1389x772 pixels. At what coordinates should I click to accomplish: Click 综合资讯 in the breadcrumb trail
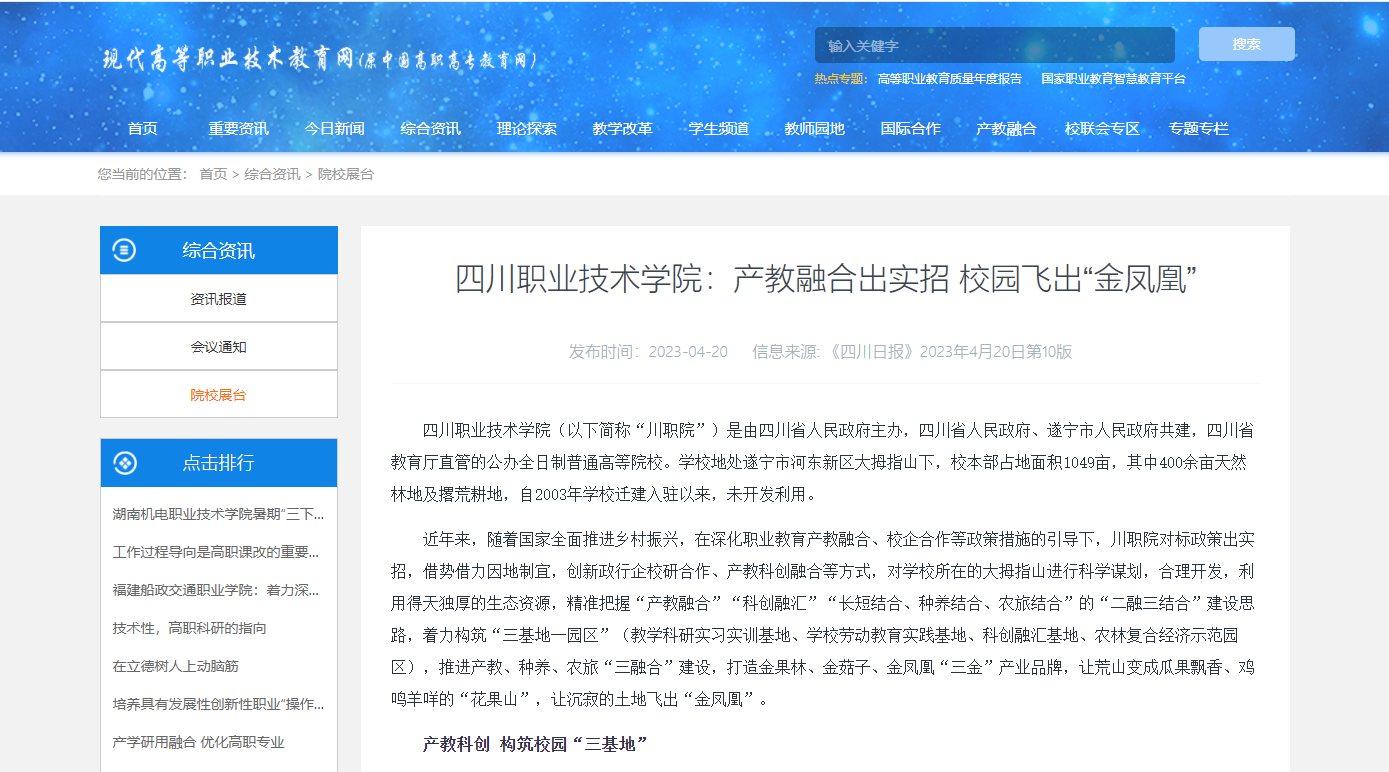click(272, 174)
